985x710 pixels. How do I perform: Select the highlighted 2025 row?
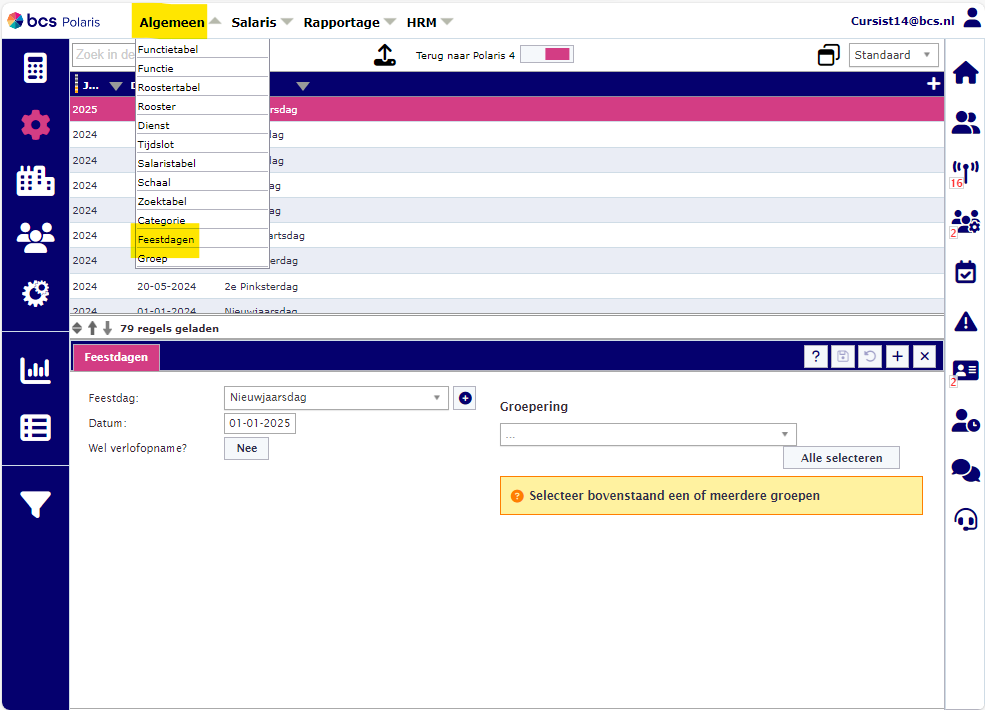[507, 109]
